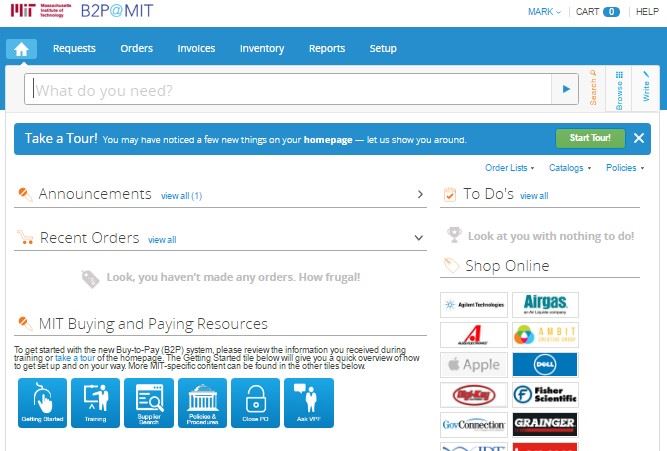The height and width of the screenshot is (451, 667).
Task: Open the Order Lists dropdown
Action: 509,168
